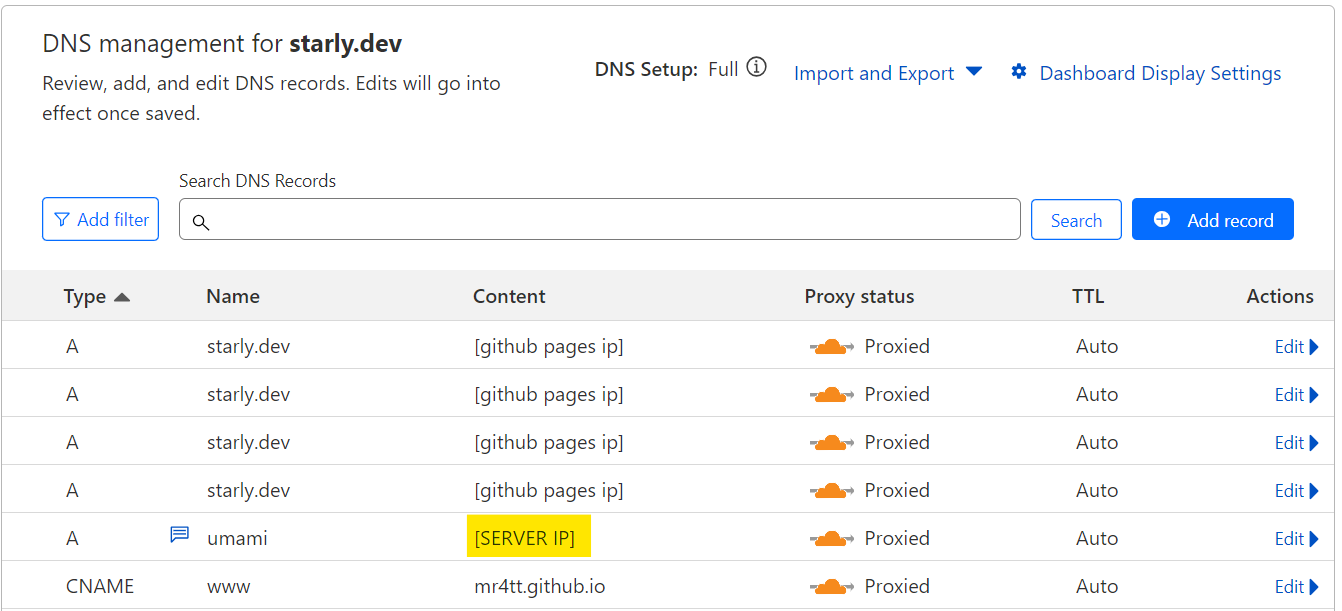The height and width of the screenshot is (611, 1342).
Task: Expand Edit for the fourth starly.dev record
Action: point(1297,490)
